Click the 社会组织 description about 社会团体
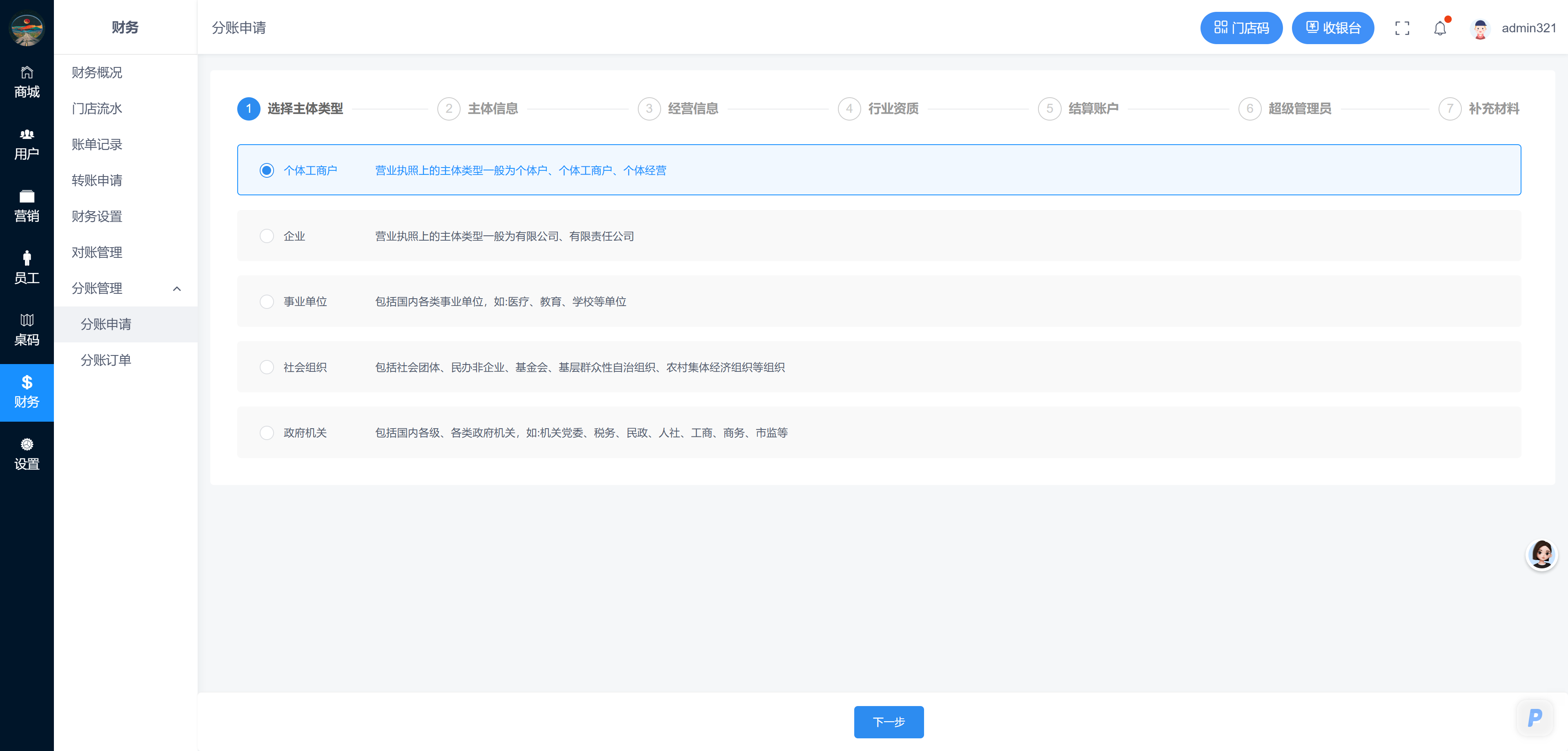The image size is (1568, 751). coord(579,367)
